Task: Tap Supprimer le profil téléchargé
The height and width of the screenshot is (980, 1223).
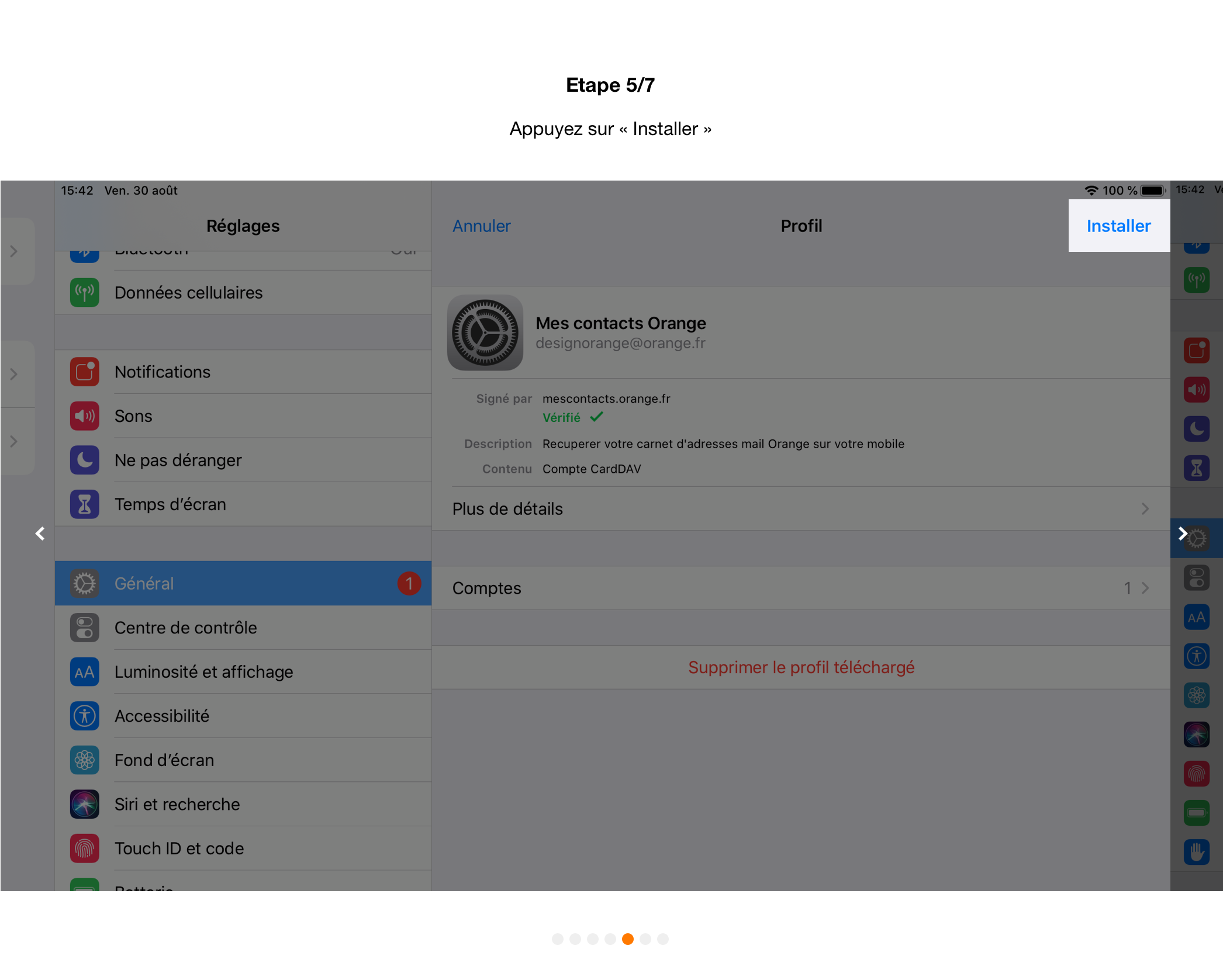Action: pyautogui.click(x=801, y=667)
